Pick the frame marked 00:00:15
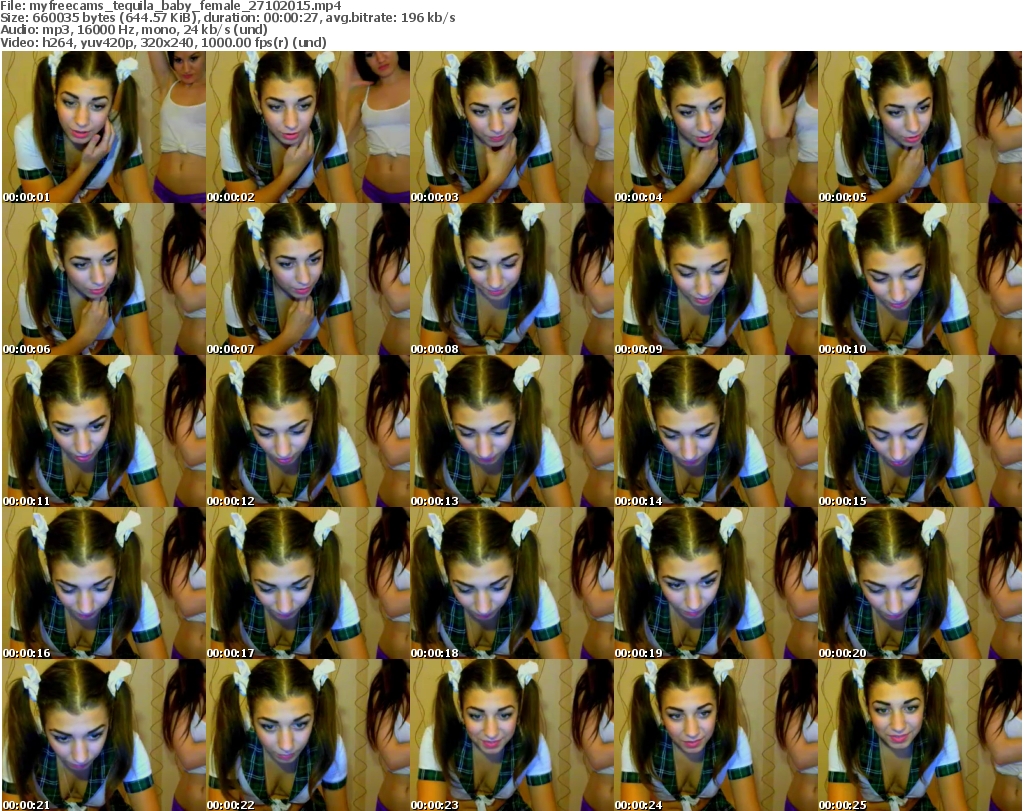Screen dimensions: 1024x811 pyautogui.click(x=920, y=431)
